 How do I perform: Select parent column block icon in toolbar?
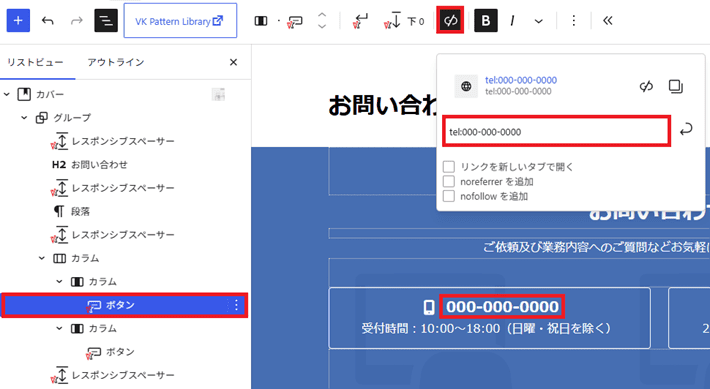tap(261, 21)
